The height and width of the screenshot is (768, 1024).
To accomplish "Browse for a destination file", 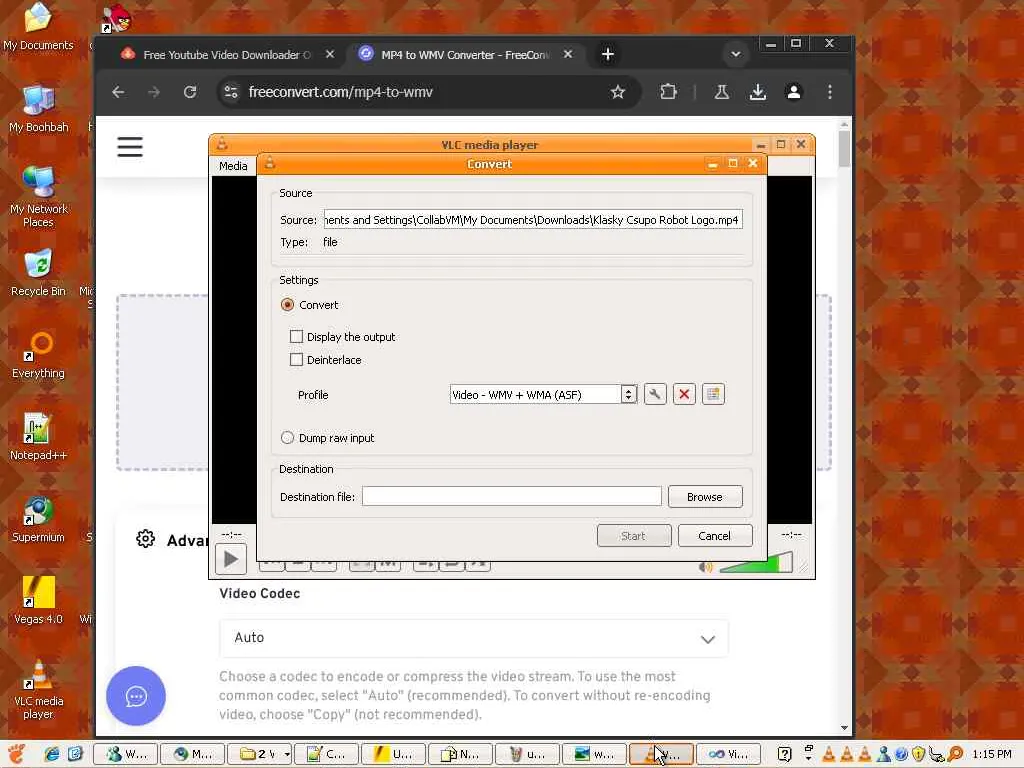I will [x=705, y=497].
